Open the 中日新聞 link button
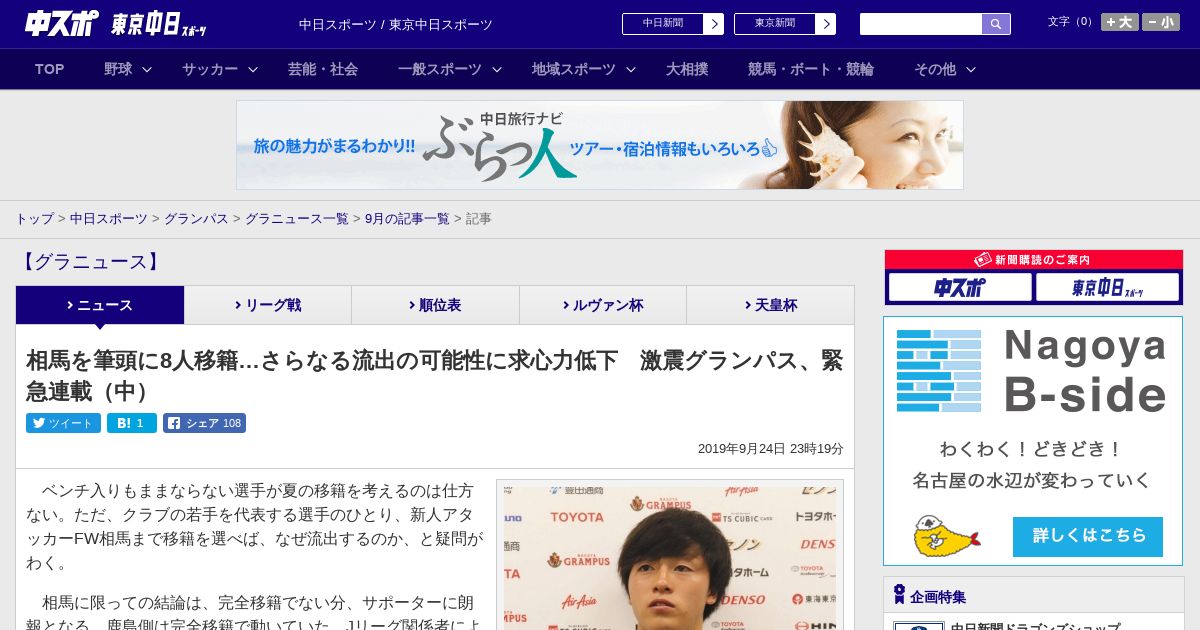This screenshot has height=630, width=1200. [663, 24]
